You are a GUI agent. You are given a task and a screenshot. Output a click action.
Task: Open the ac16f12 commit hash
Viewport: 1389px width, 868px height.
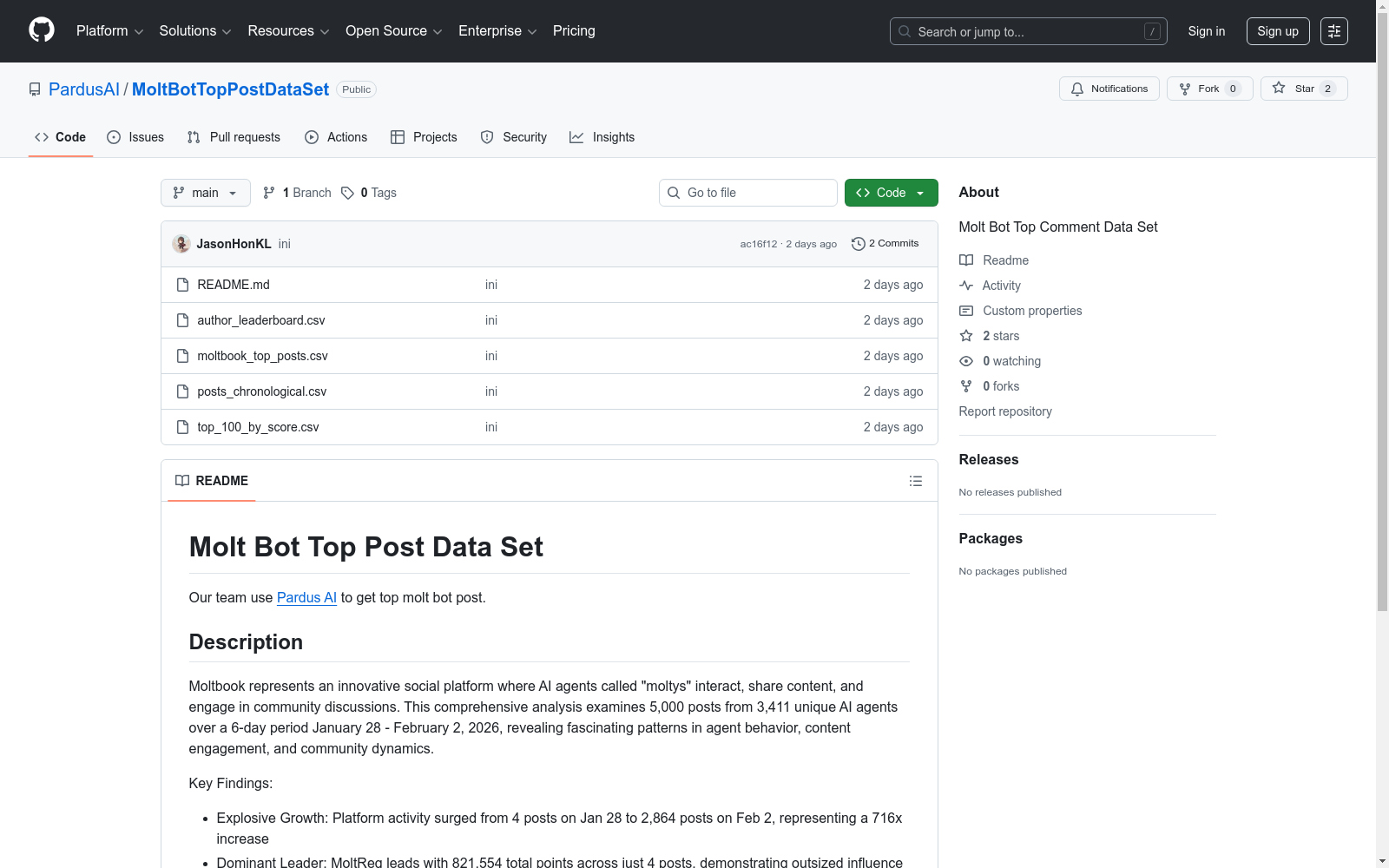[x=759, y=244]
